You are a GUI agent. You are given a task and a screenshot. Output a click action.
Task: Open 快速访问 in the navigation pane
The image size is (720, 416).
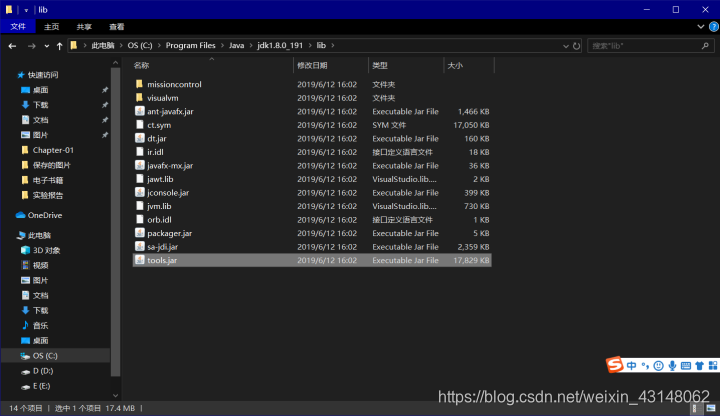43,75
